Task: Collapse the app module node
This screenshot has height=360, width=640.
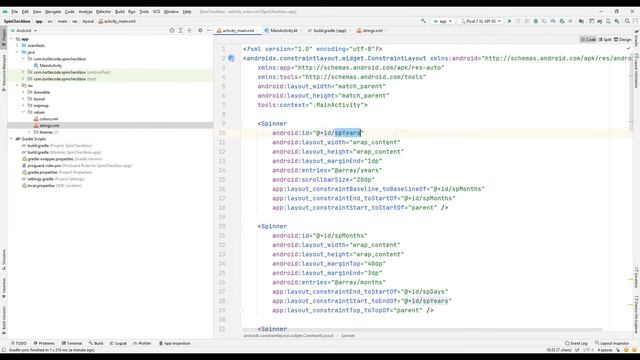Action: [11, 39]
